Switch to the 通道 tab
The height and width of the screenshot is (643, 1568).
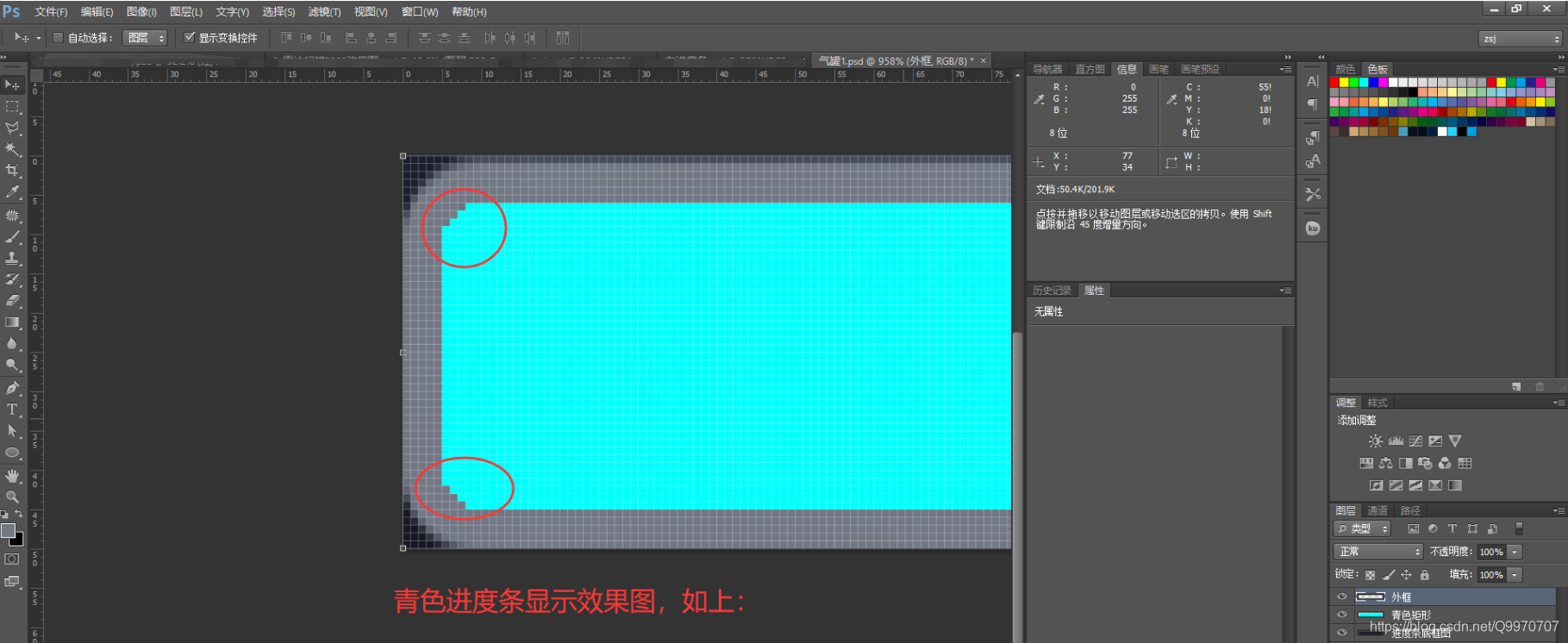tap(1377, 511)
